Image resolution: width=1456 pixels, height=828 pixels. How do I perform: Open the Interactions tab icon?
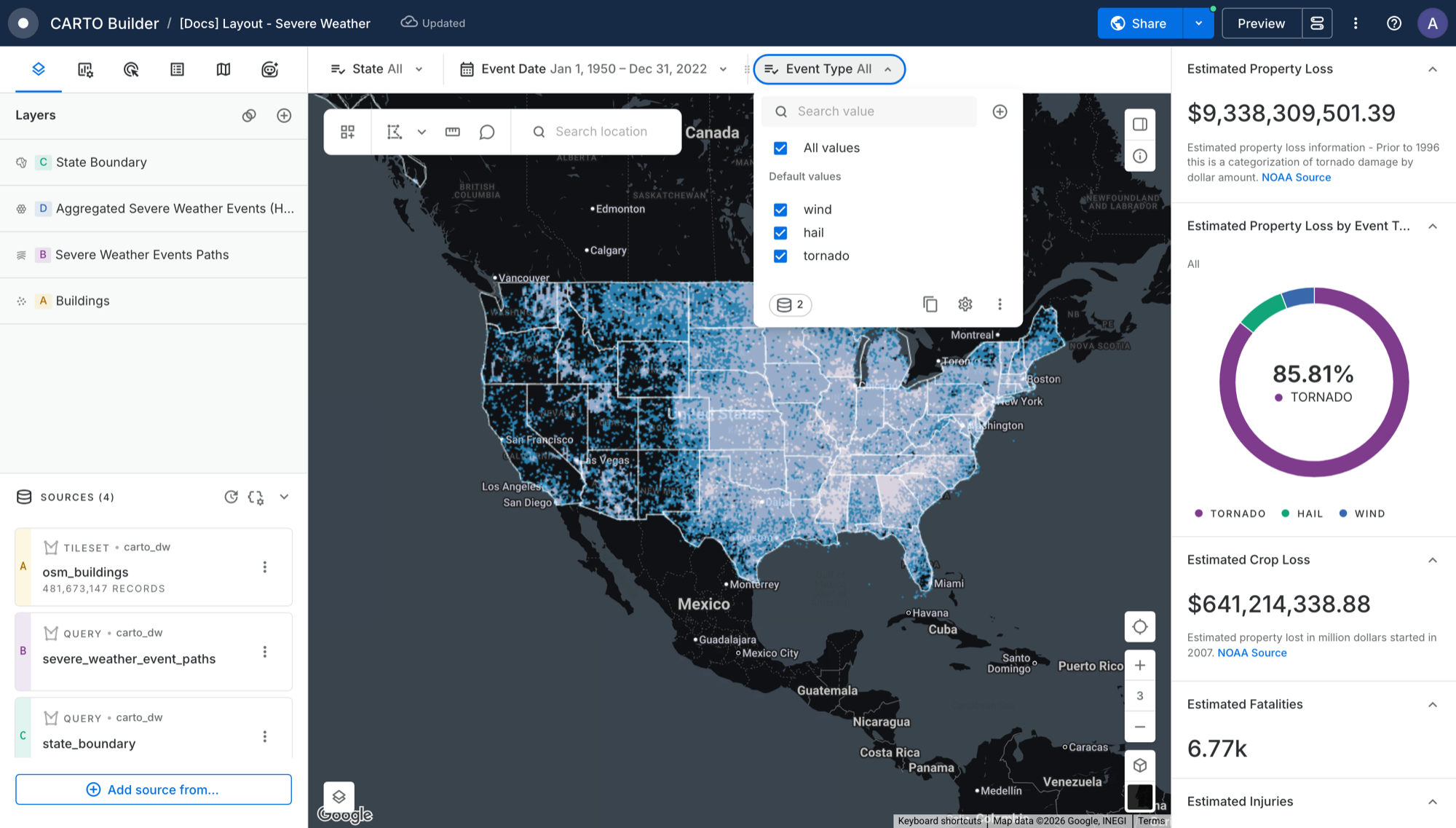pyautogui.click(x=131, y=69)
